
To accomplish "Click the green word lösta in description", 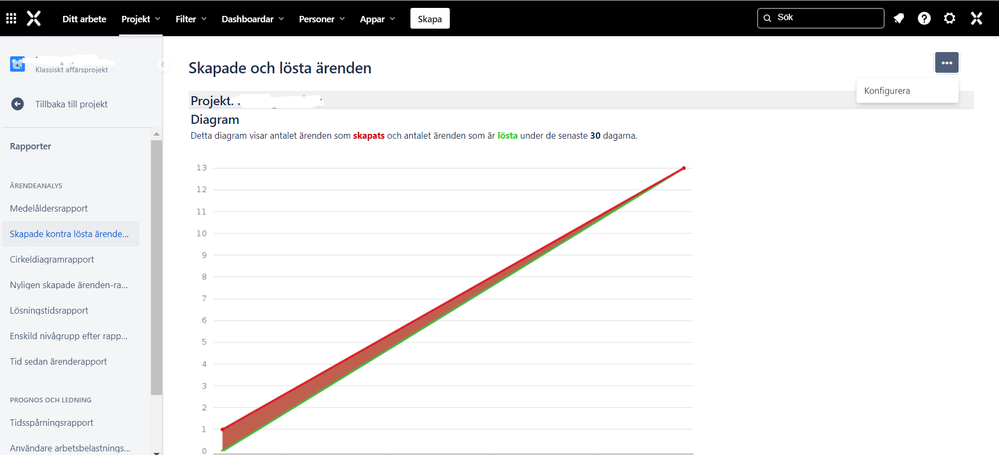I will 507,136.
